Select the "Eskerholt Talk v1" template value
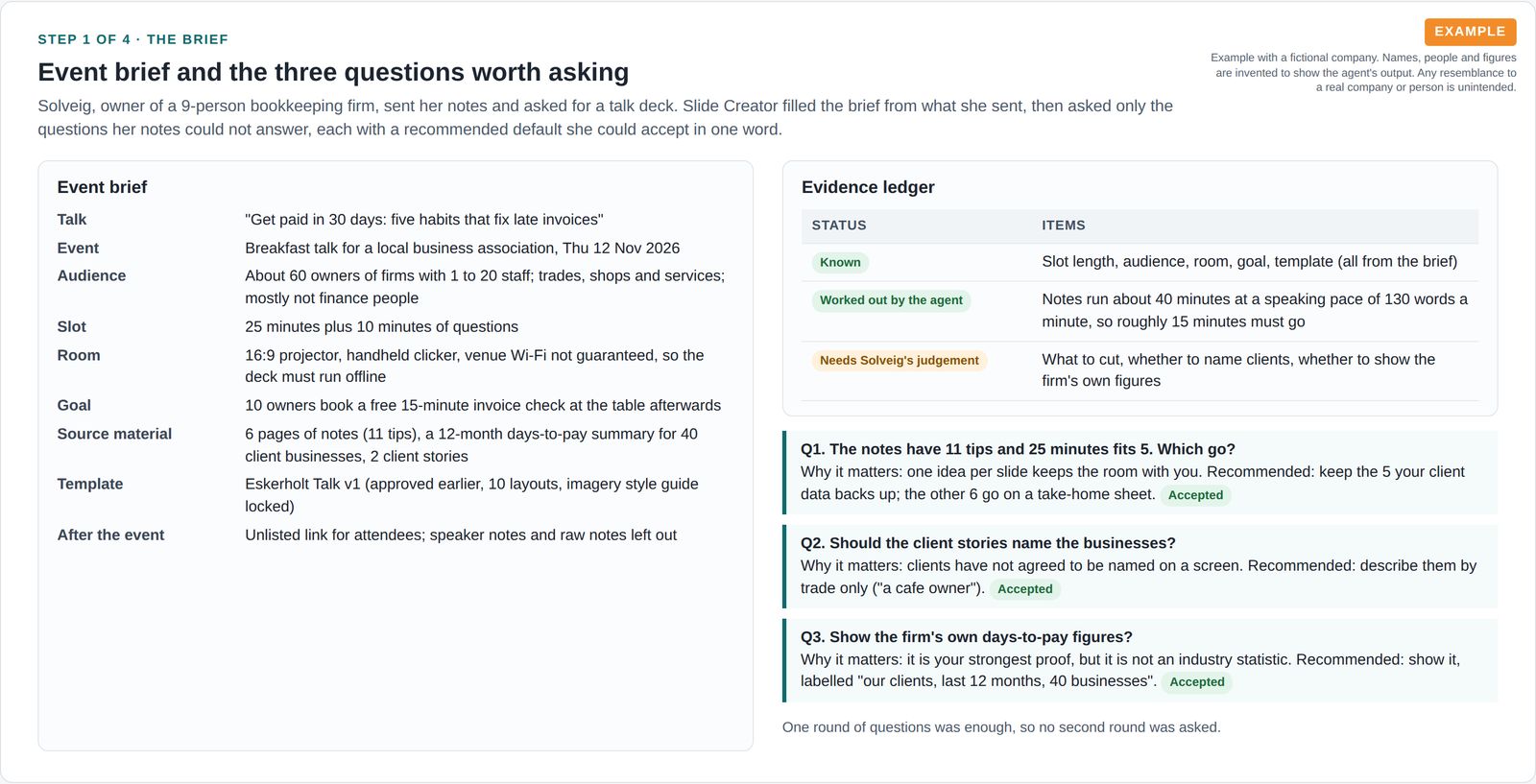Screen dimensions: 1536x784 click(x=471, y=495)
